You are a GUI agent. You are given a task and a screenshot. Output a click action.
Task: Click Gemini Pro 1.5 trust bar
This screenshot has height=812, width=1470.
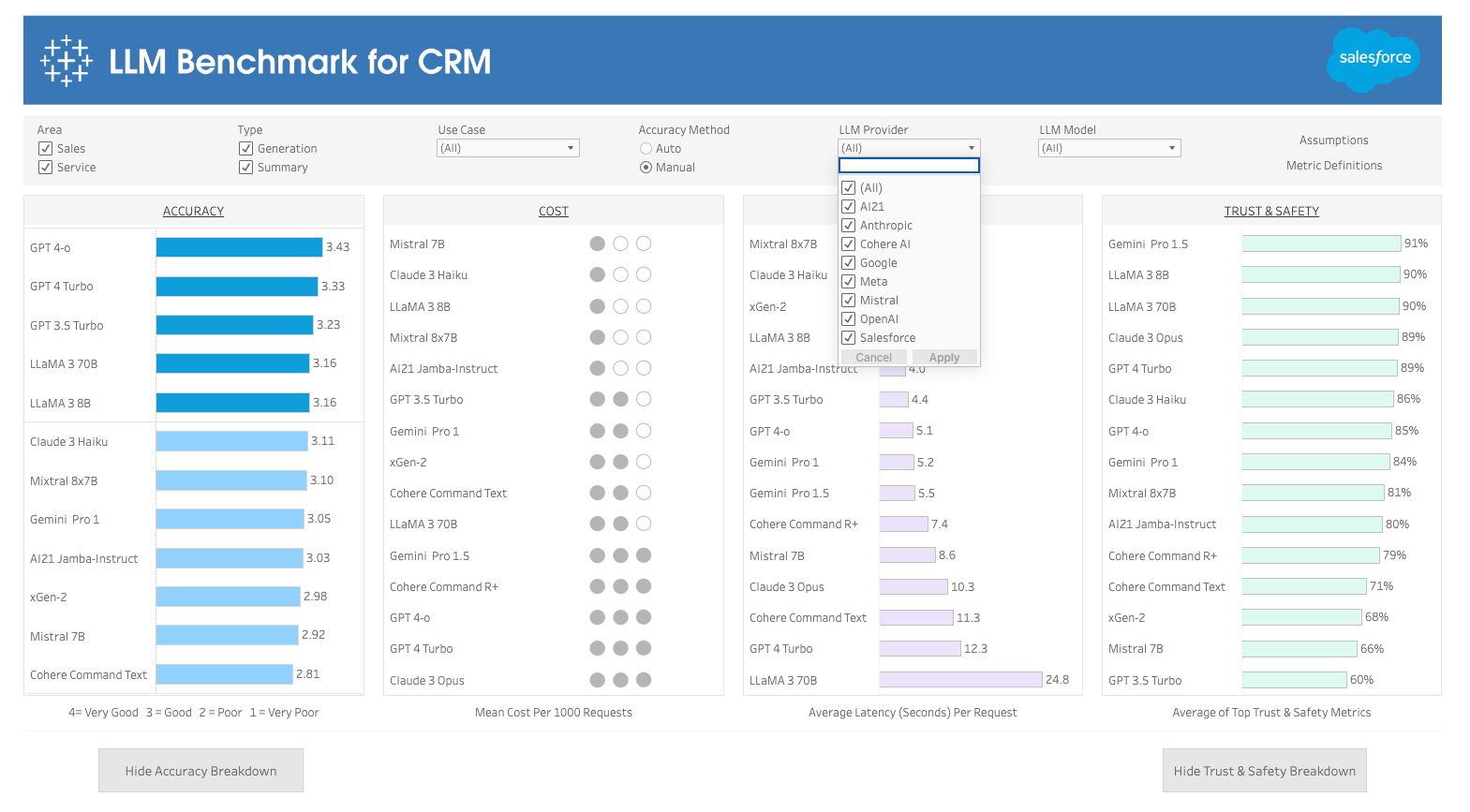pos(1321,244)
